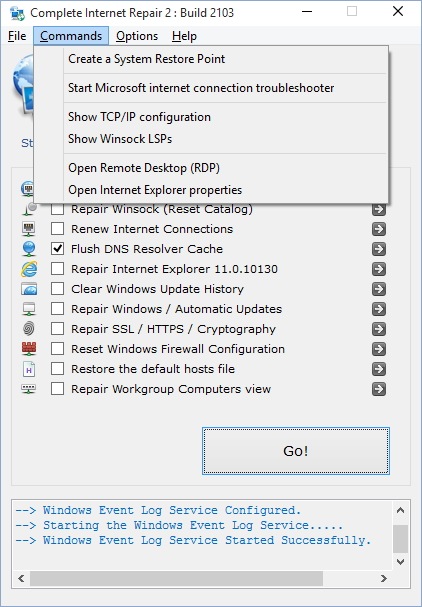Start Microsoft internet connection troubleshooter
This screenshot has height=607, width=422.
pos(226,88)
